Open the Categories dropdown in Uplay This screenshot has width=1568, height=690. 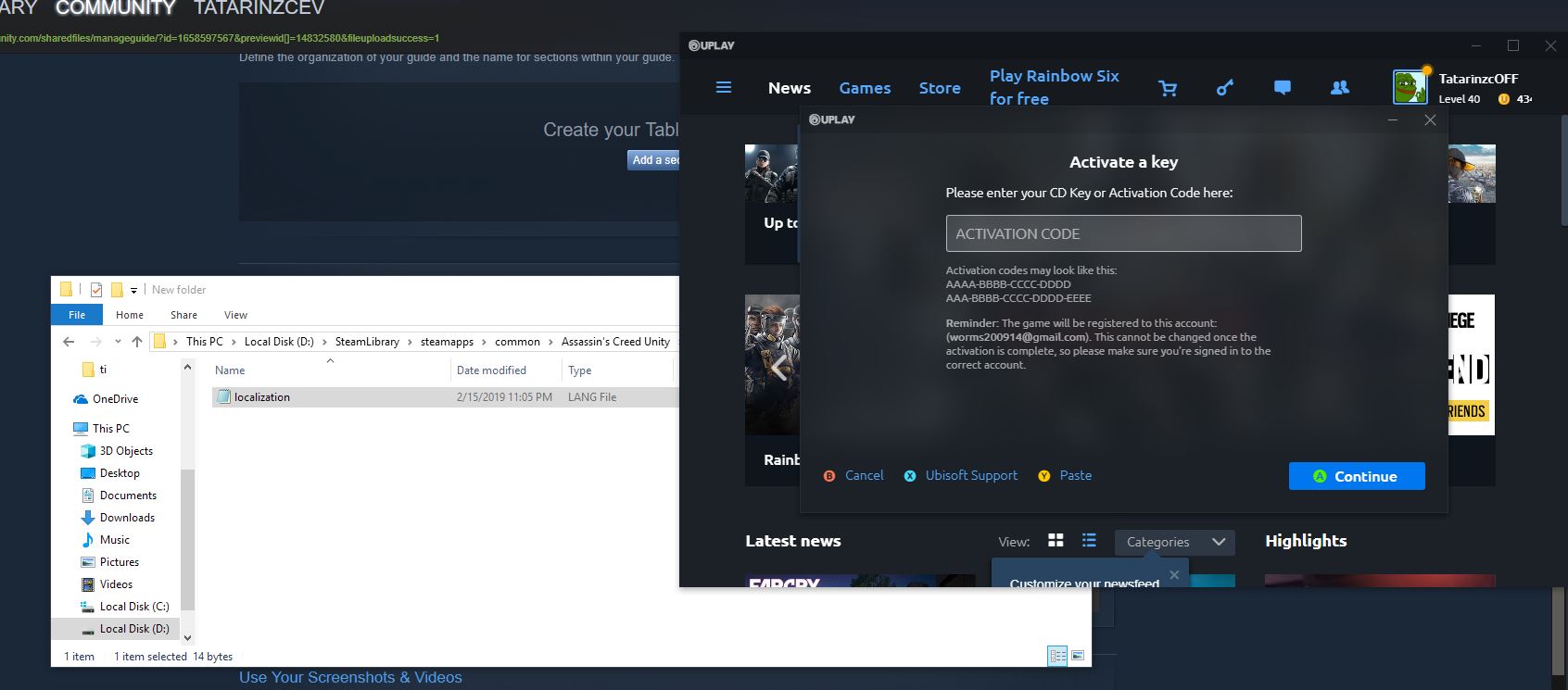pos(1175,542)
